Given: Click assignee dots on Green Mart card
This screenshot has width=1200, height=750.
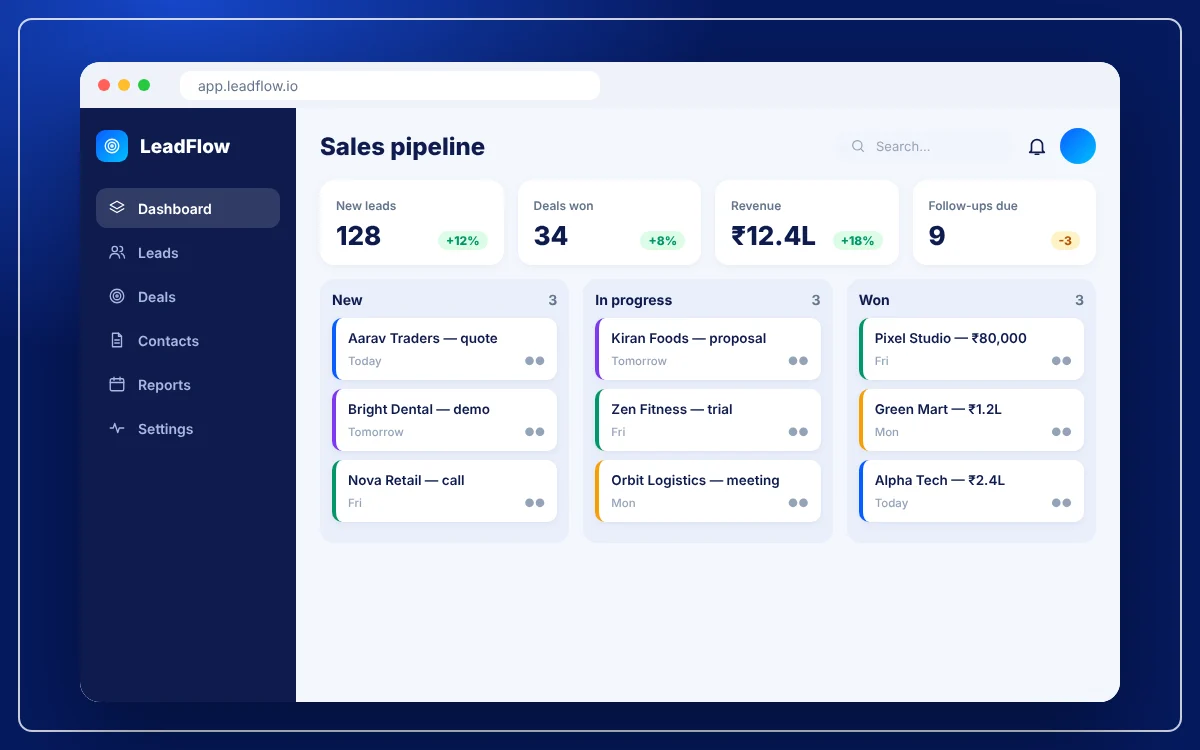Looking at the screenshot, I should click(1062, 432).
